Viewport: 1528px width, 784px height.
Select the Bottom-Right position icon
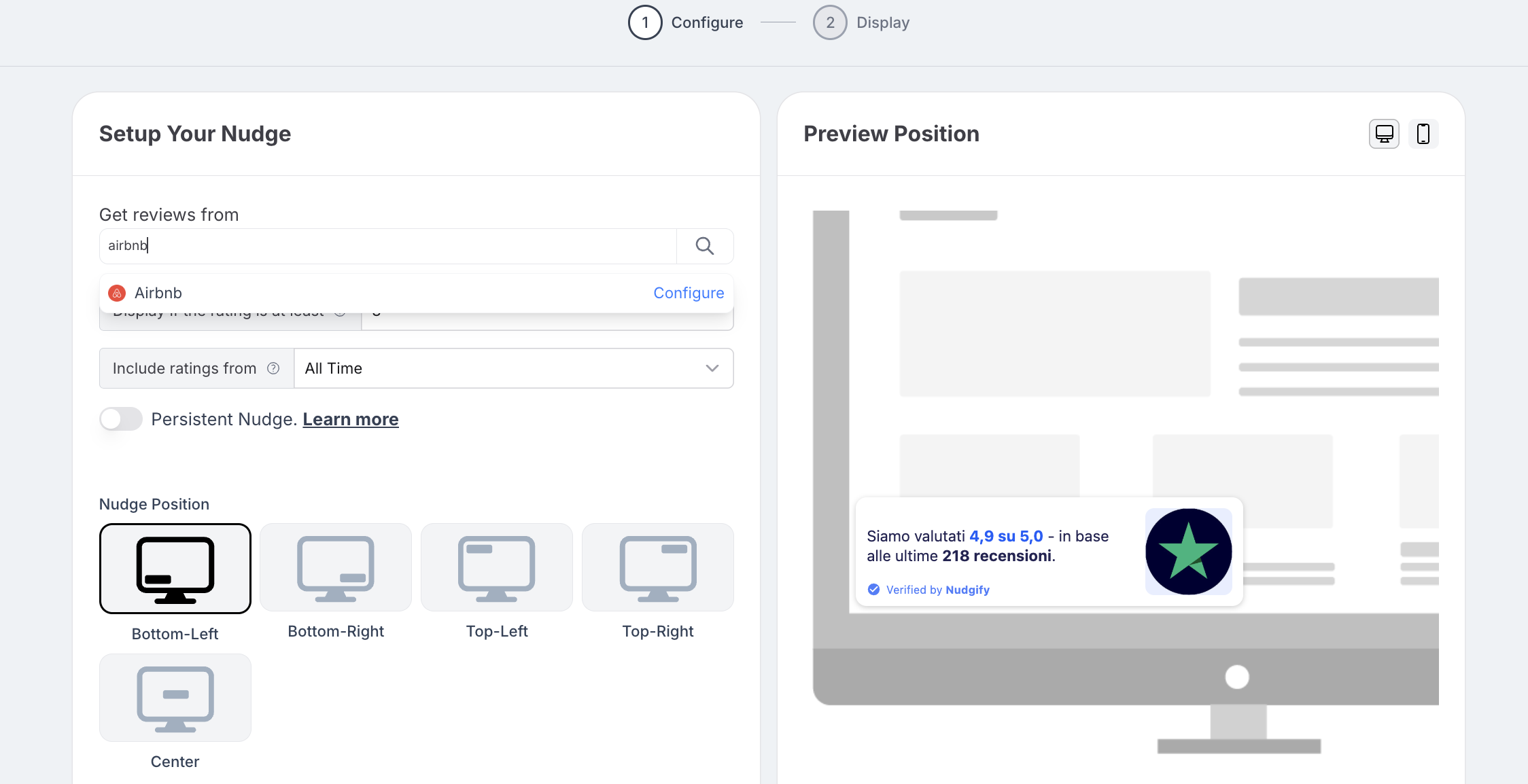tap(336, 568)
